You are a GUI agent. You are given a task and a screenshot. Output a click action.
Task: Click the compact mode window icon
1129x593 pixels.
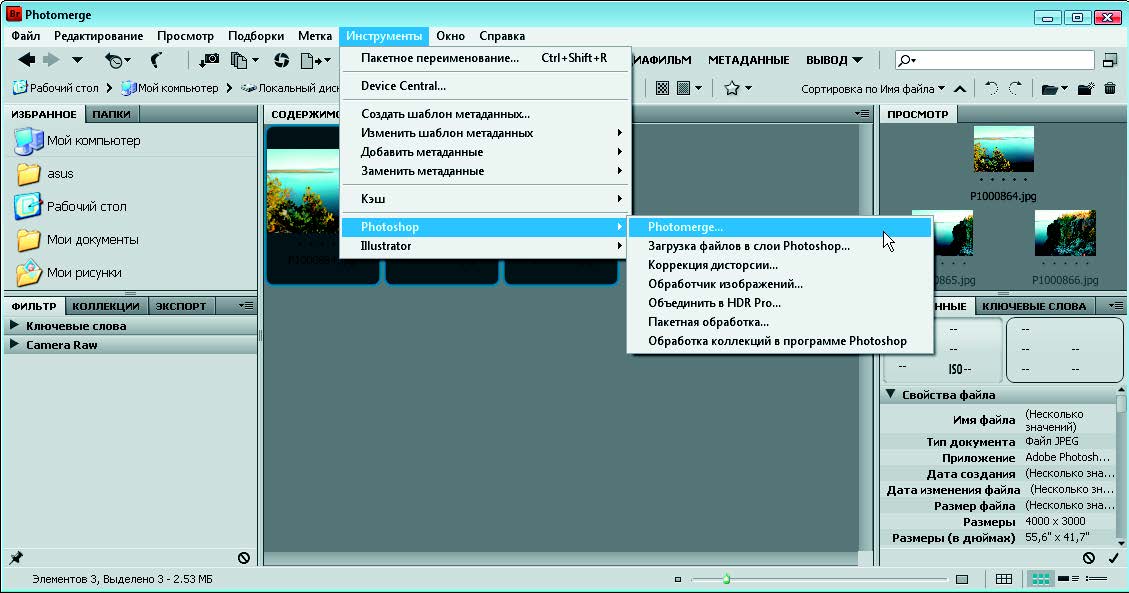(x=1110, y=60)
